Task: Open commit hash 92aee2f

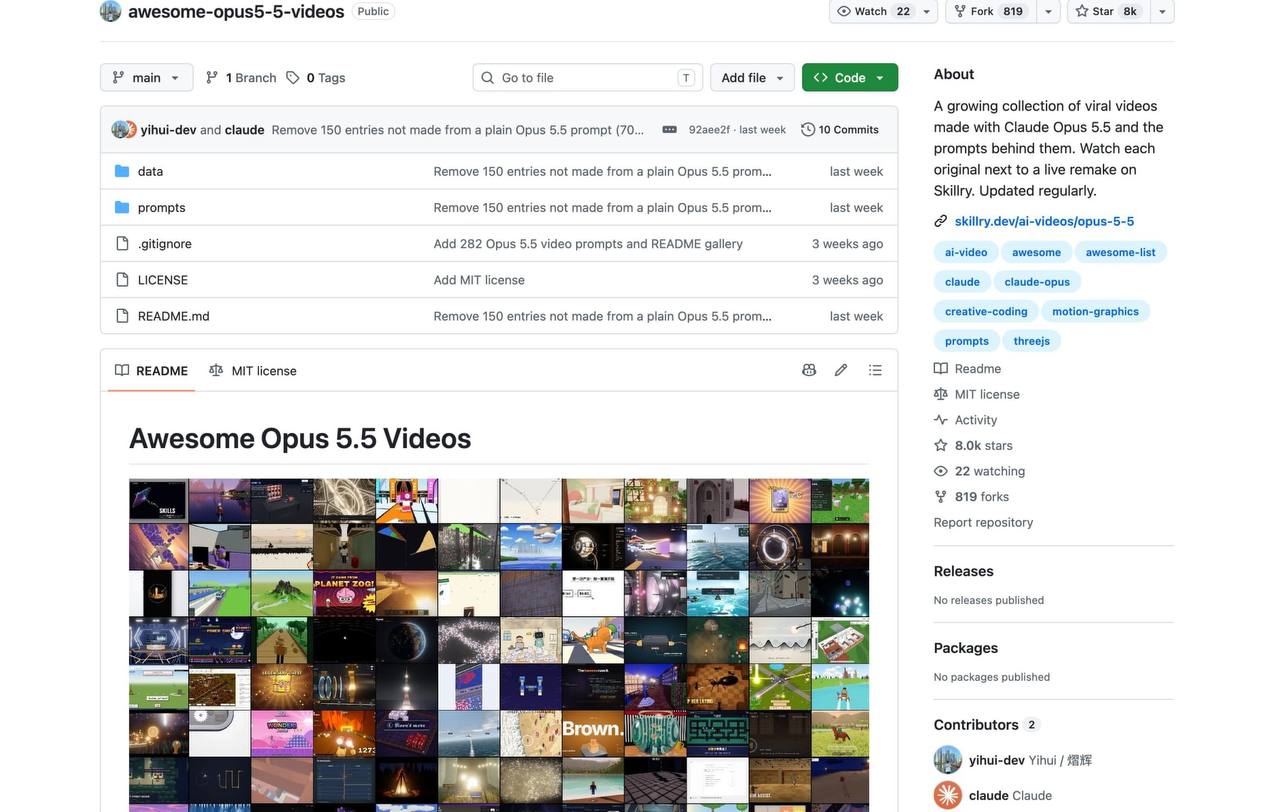Action: (709, 129)
